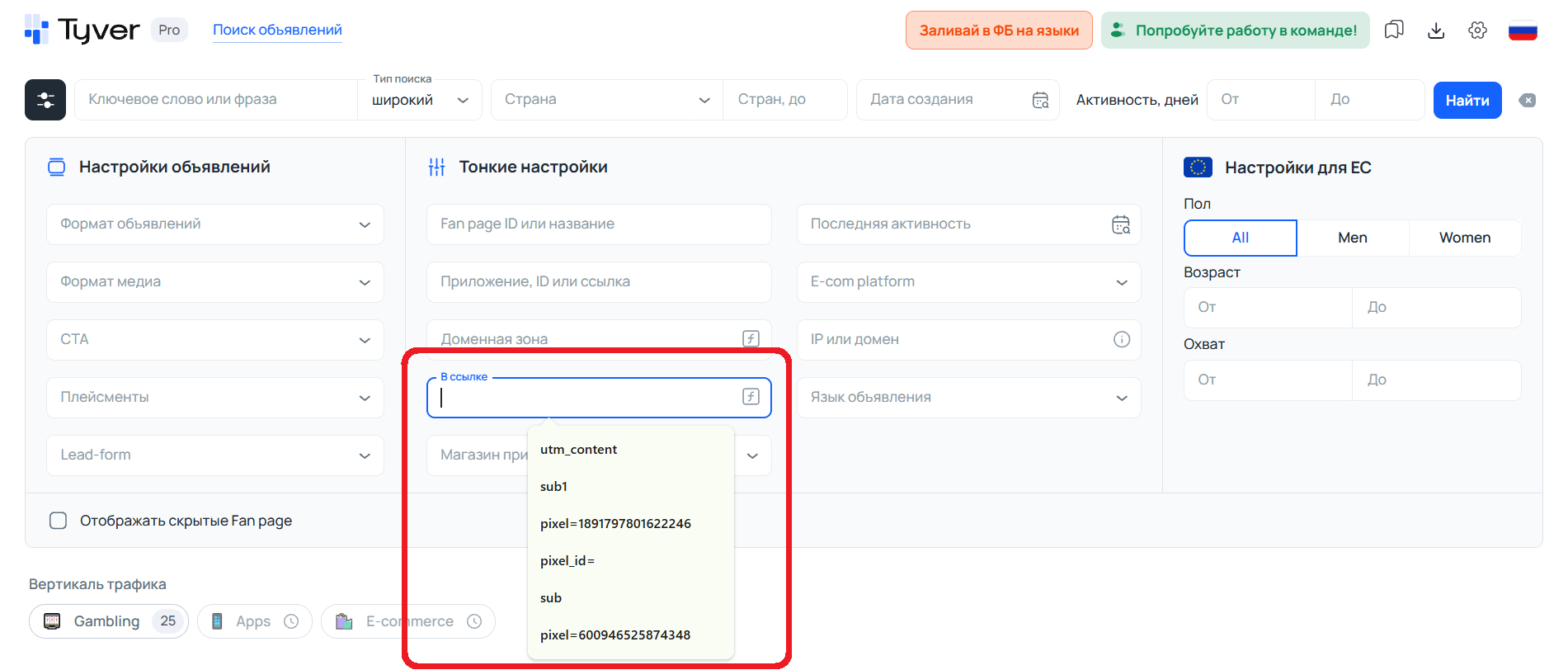This screenshot has height=670, width=1568.
Task: Change language via the Russian flag
Action: (1523, 31)
